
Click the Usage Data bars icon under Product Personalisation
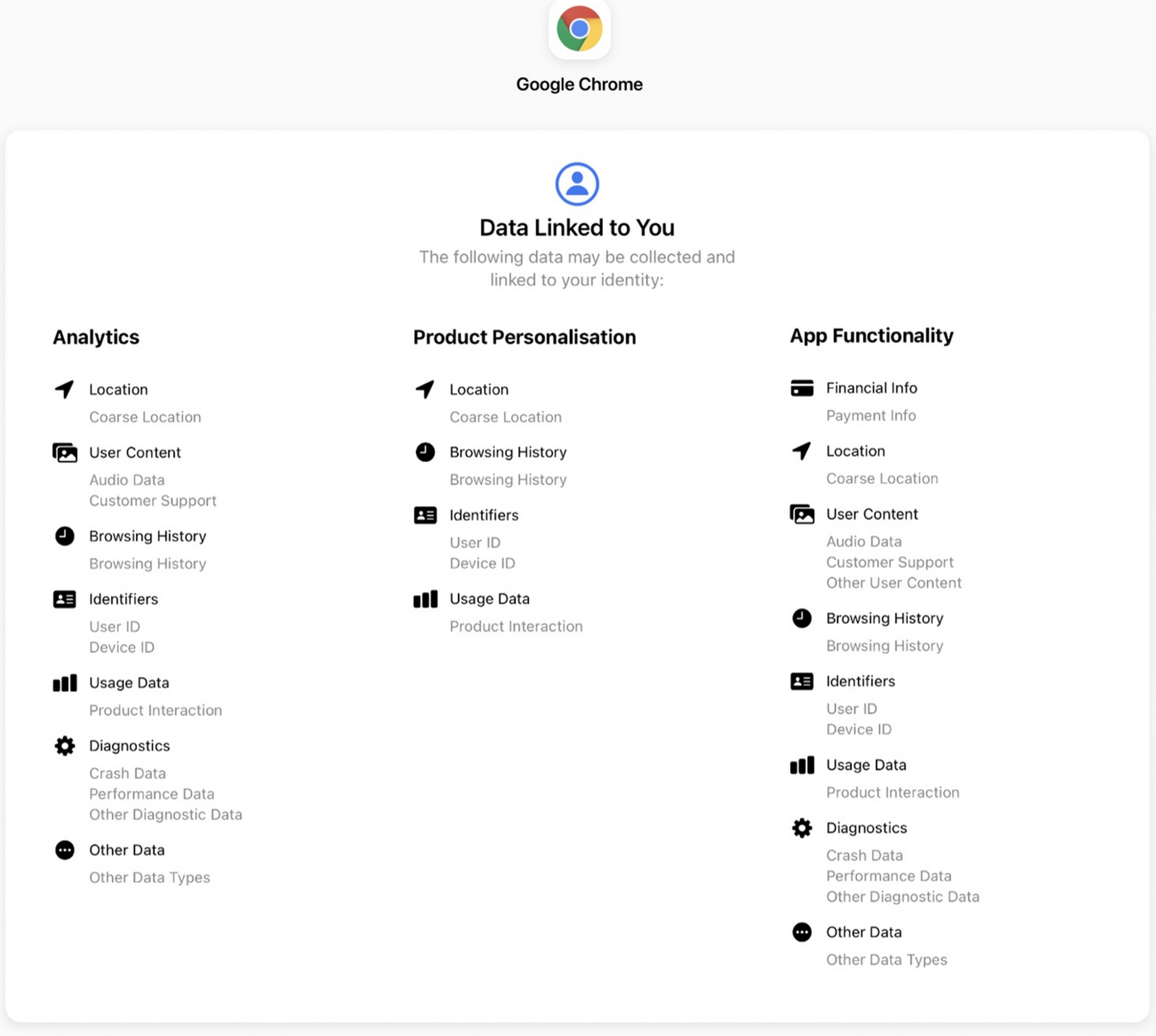point(425,599)
